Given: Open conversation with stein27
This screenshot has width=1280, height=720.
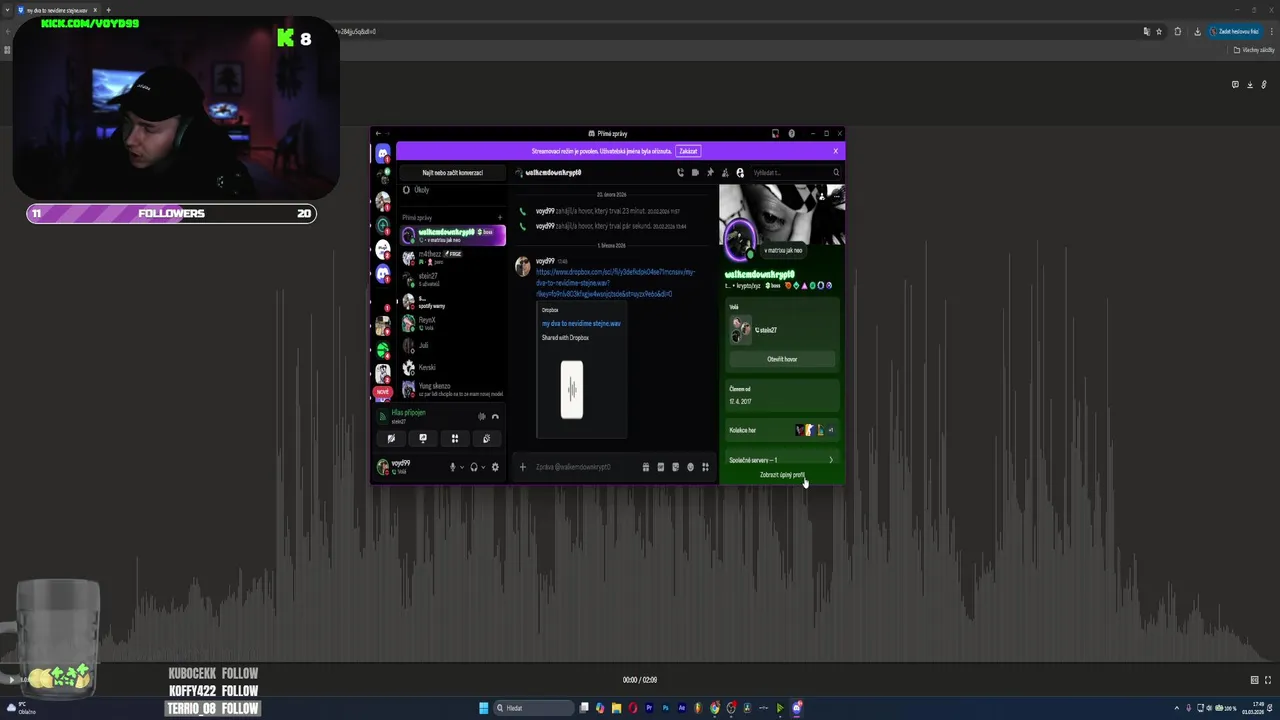Looking at the screenshot, I should coord(452,279).
